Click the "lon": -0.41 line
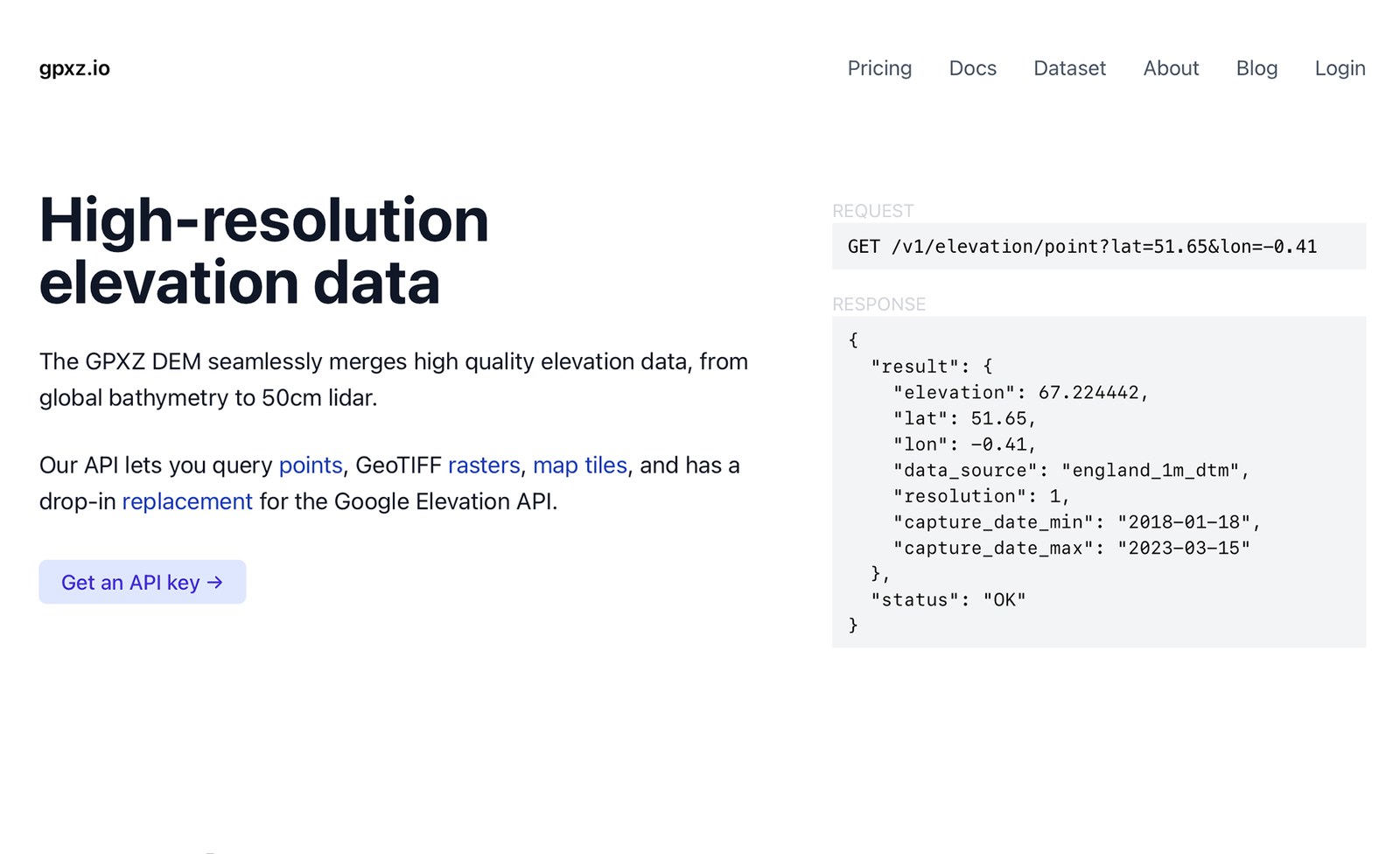 tap(964, 444)
